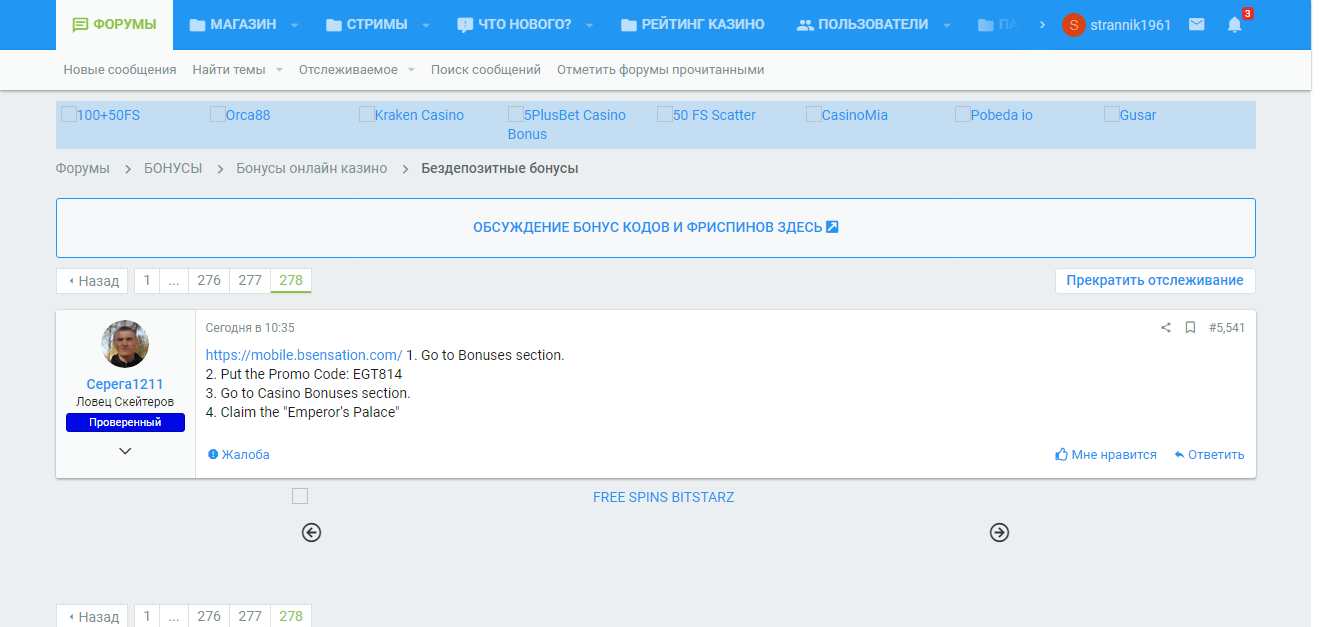Bookmark post #5,541 with bookmark icon
The height and width of the screenshot is (627, 1326).
point(1190,327)
